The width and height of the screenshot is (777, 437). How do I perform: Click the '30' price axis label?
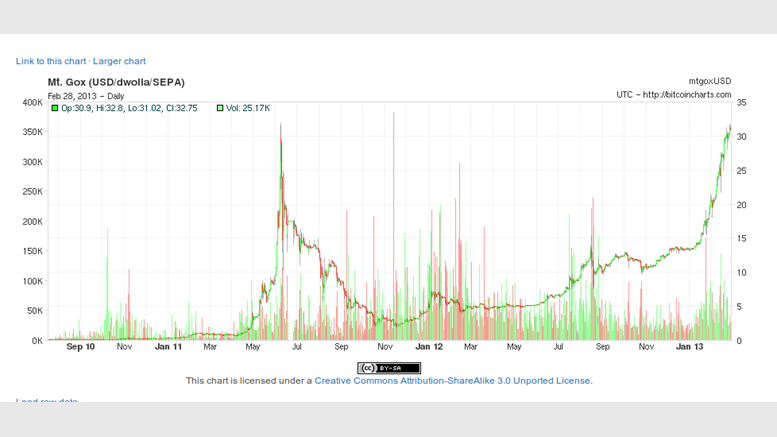pyautogui.click(x=741, y=137)
